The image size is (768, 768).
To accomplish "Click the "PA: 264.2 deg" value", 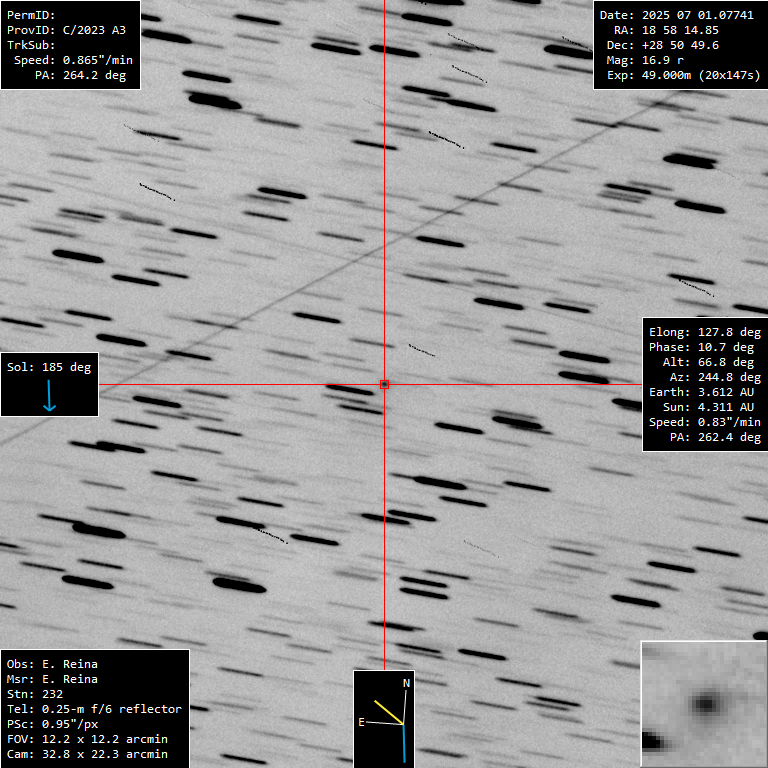I will click(80, 75).
